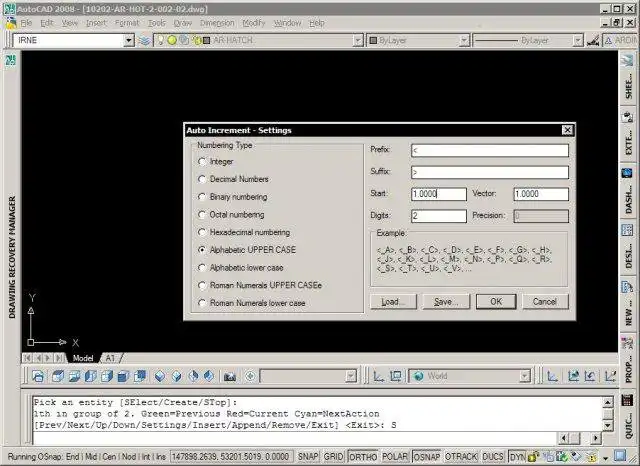
Task: Expand the ByLayer linetype dropdown
Action: click(x=578, y=40)
